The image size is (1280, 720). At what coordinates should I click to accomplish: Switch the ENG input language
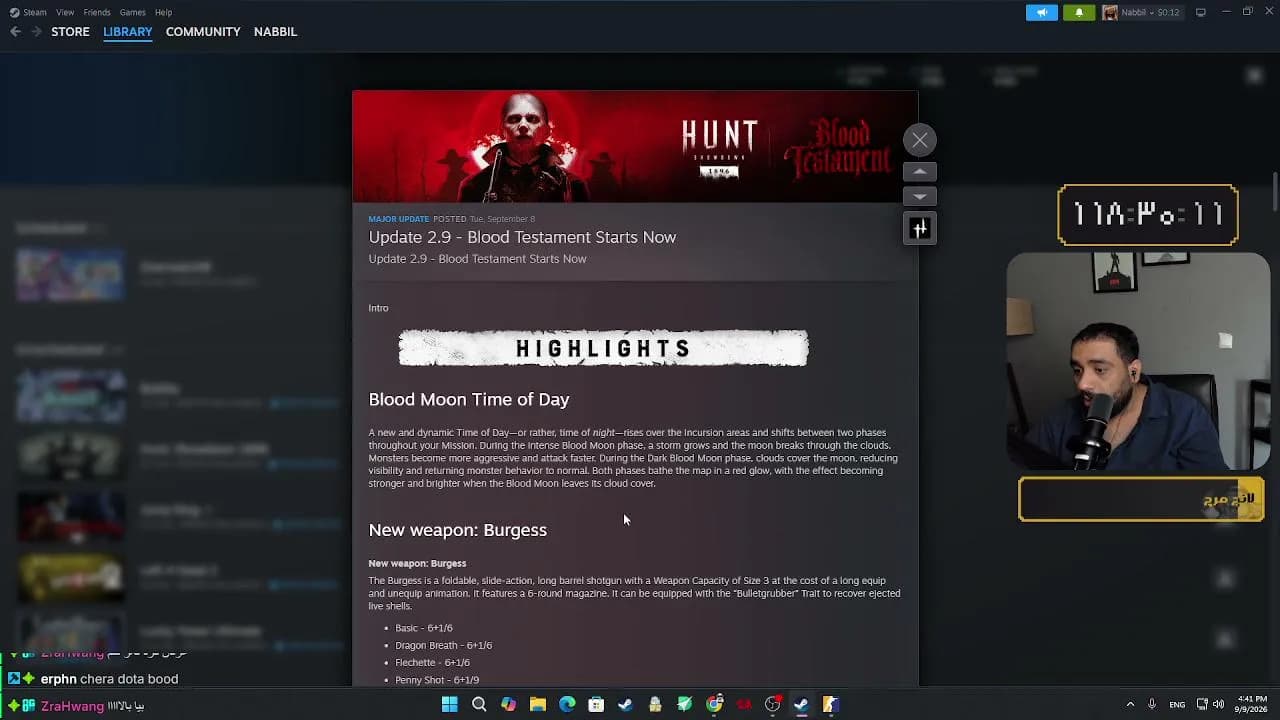(x=1177, y=704)
